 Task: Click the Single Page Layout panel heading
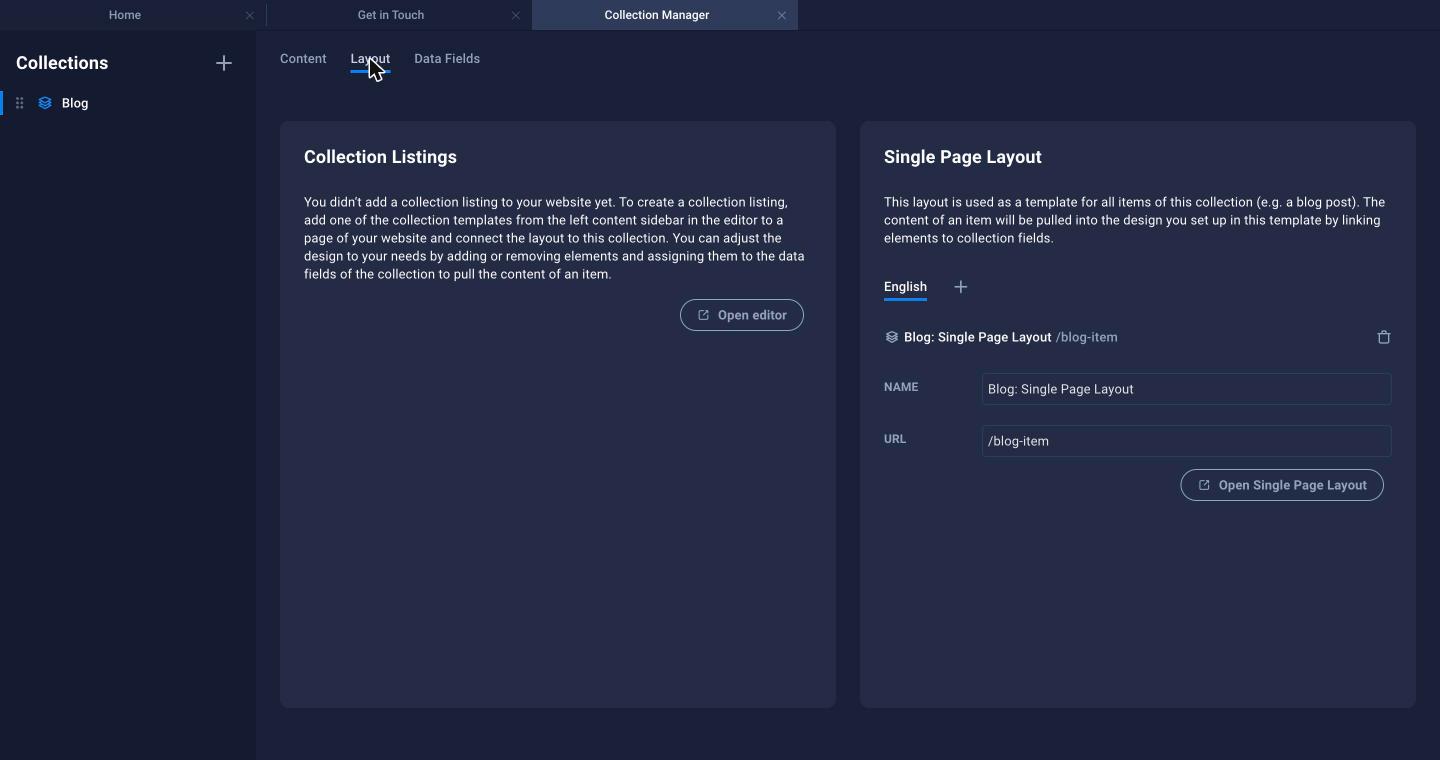point(963,157)
